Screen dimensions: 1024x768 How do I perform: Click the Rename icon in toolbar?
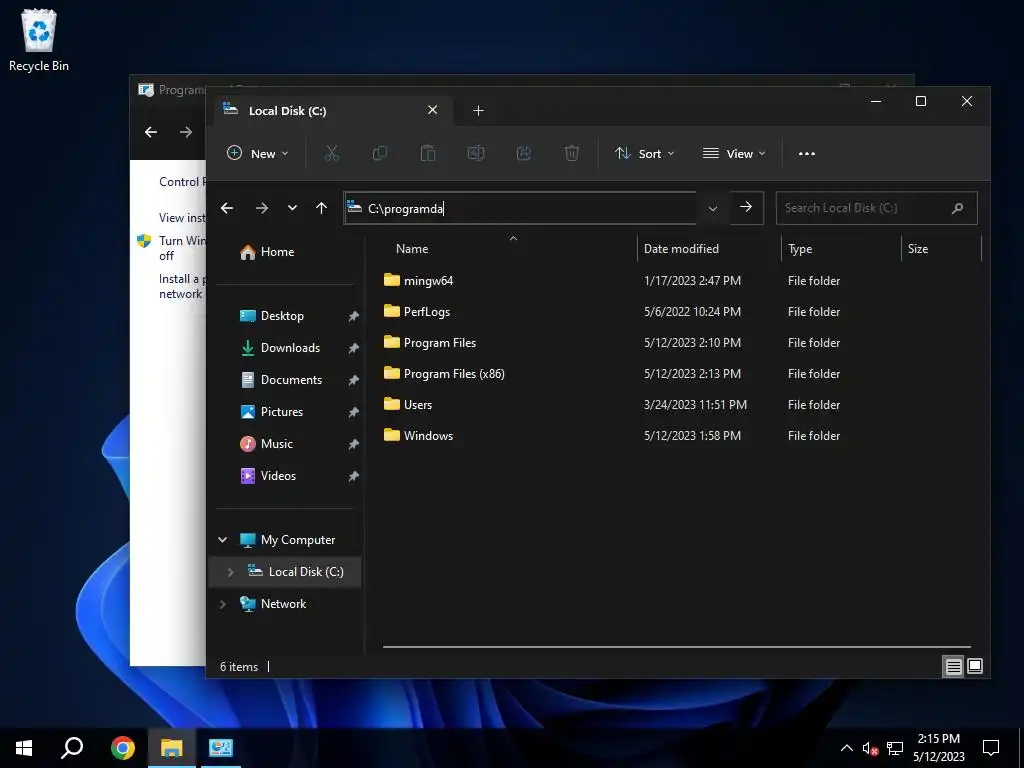pos(475,153)
